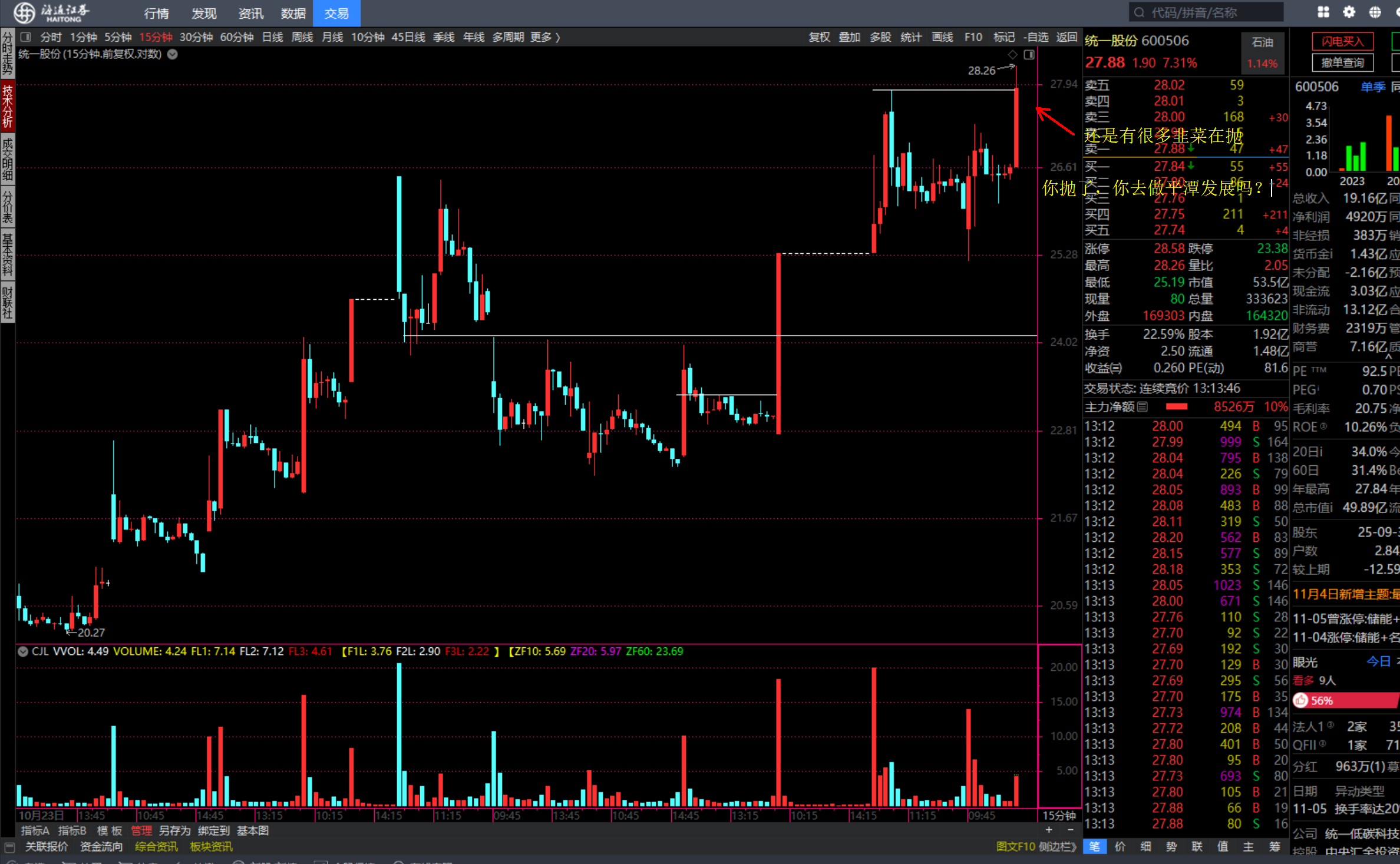Click the minus zoom-out chart button
The width and height of the screenshot is (1400, 864).
[x=1070, y=830]
